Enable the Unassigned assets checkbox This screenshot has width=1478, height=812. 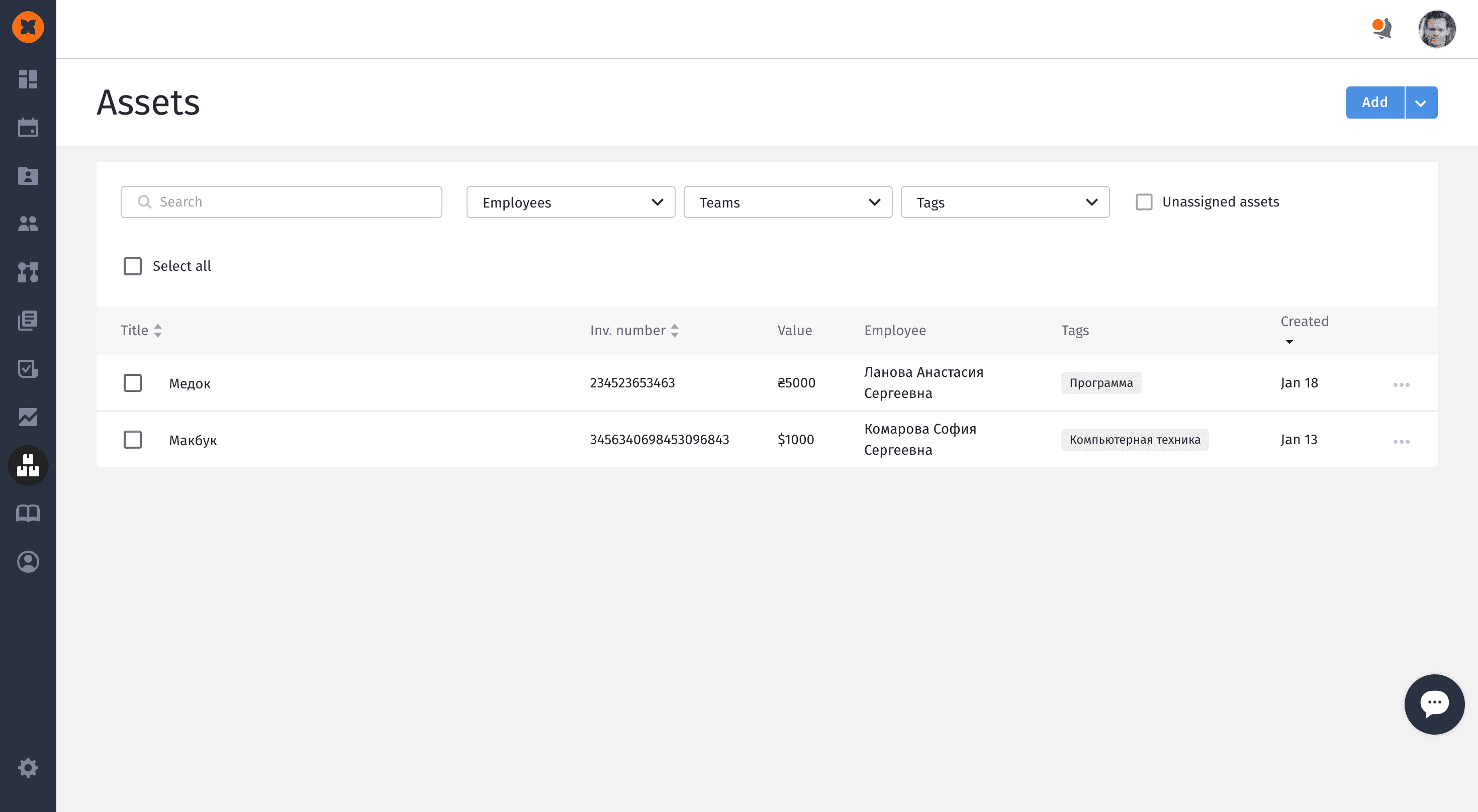click(x=1144, y=202)
